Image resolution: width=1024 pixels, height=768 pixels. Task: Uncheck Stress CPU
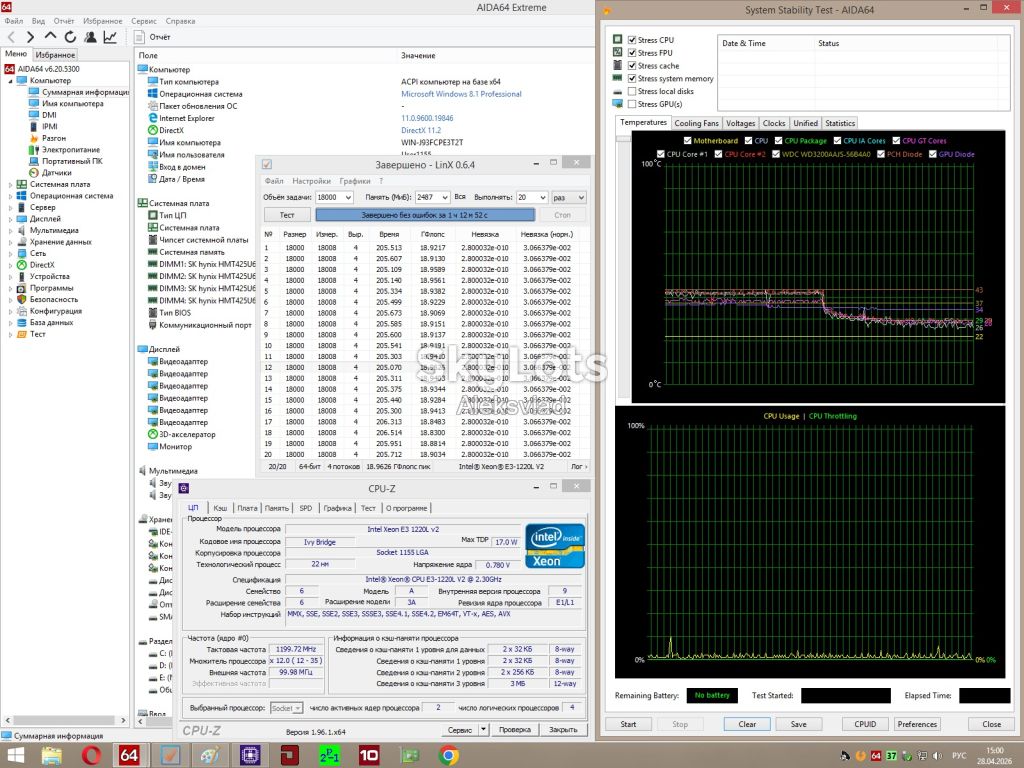click(632, 40)
